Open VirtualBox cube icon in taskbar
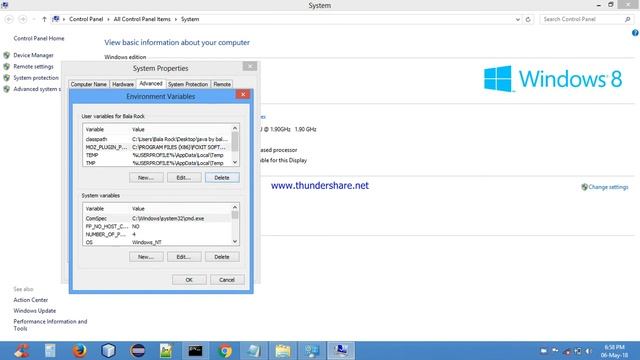 click(x=109, y=351)
